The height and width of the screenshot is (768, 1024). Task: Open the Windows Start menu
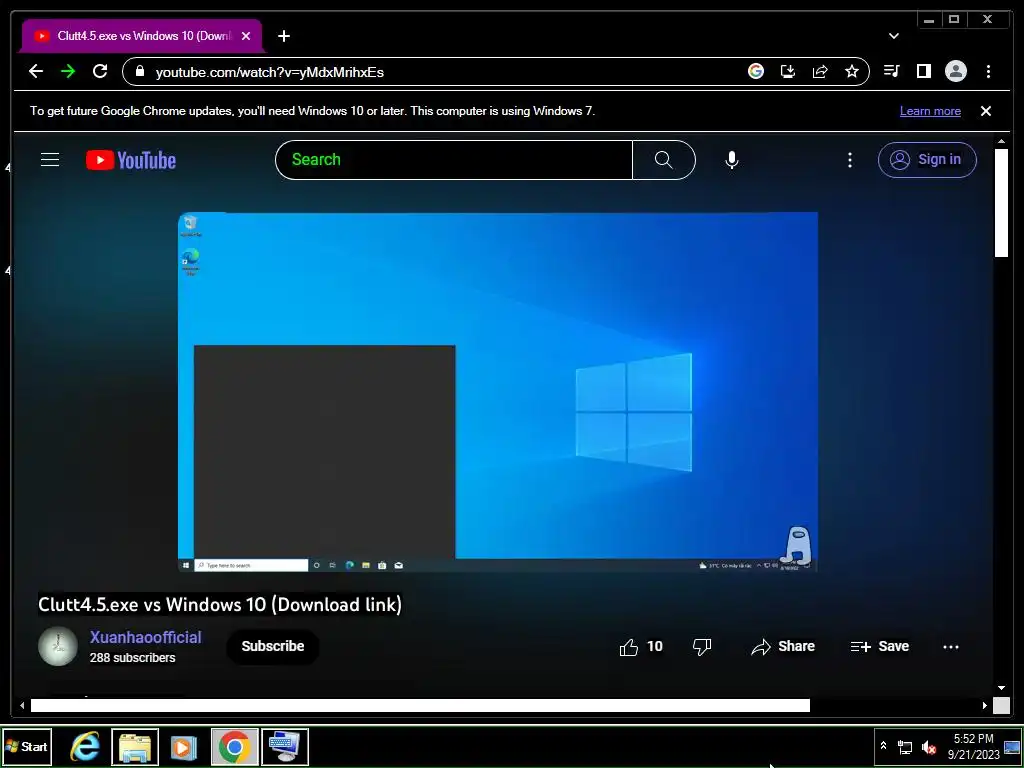(26, 746)
